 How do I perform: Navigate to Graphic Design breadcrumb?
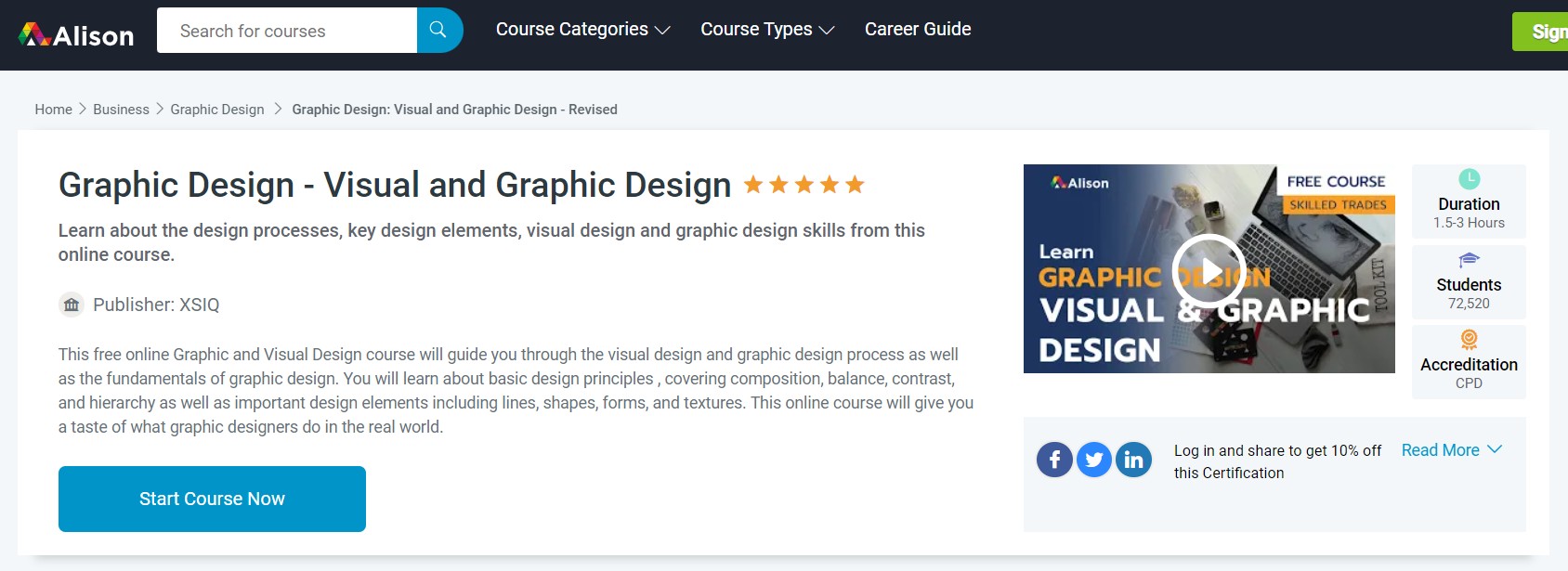217,110
